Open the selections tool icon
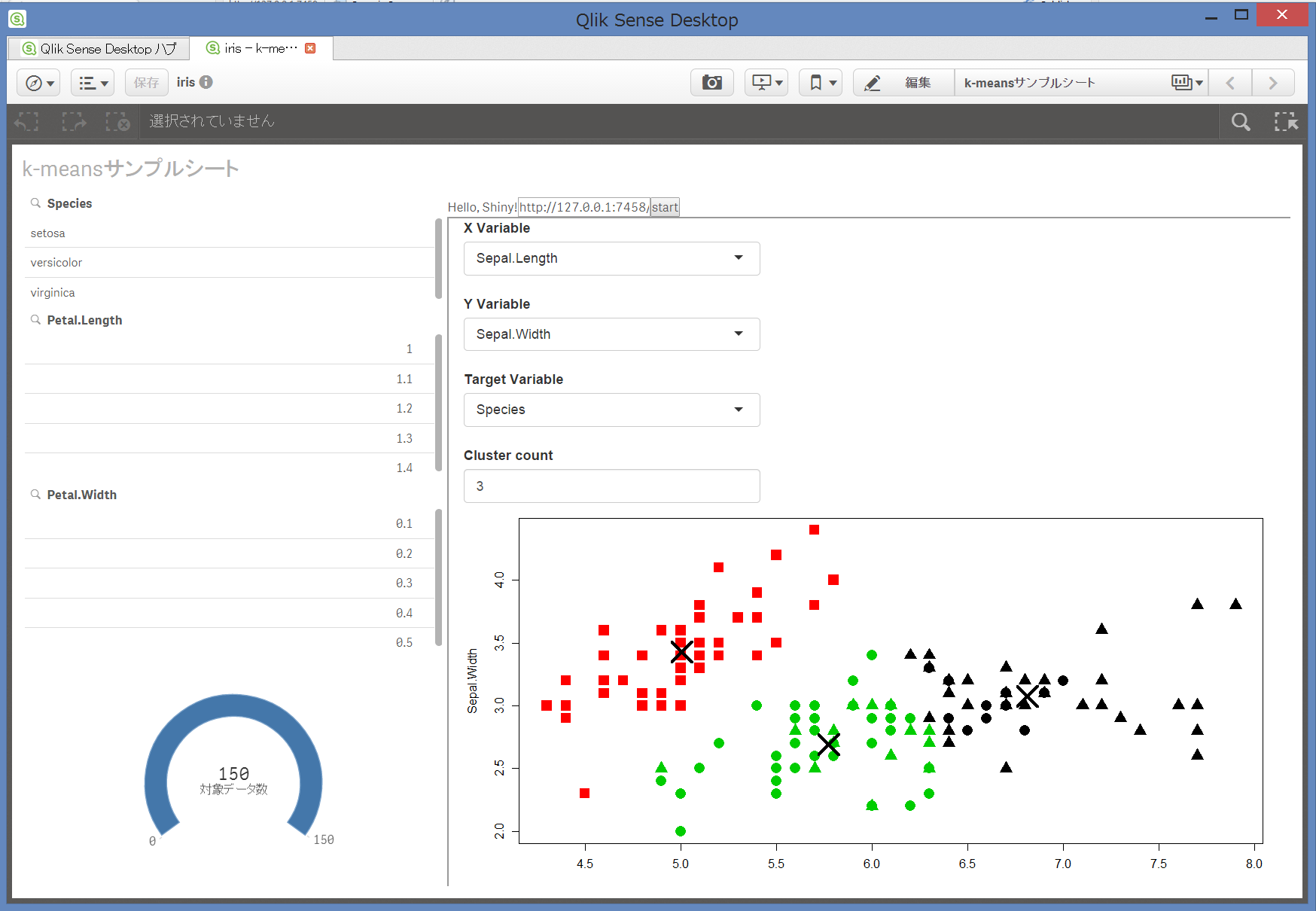 pos(1286,121)
